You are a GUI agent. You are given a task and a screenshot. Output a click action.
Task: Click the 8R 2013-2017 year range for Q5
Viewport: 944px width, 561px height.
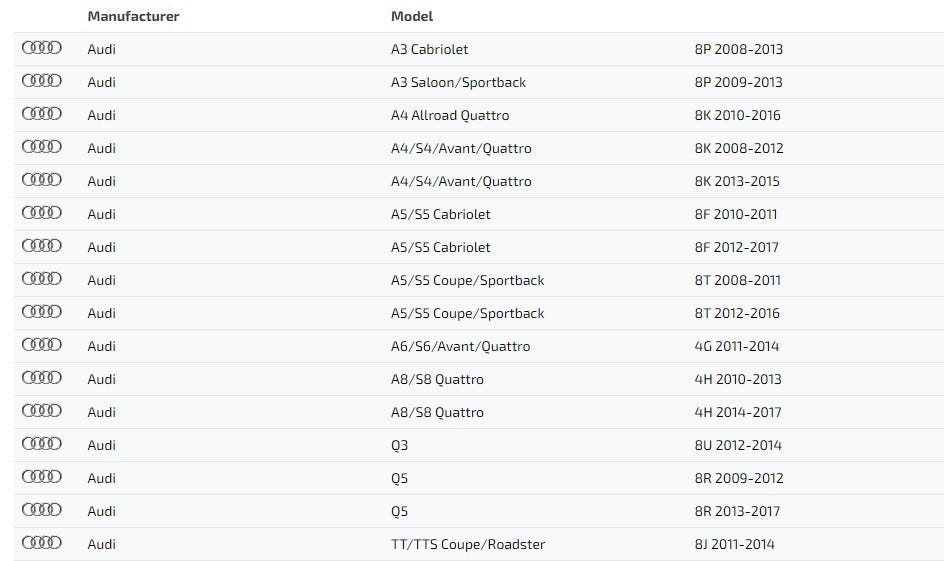click(x=737, y=511)
